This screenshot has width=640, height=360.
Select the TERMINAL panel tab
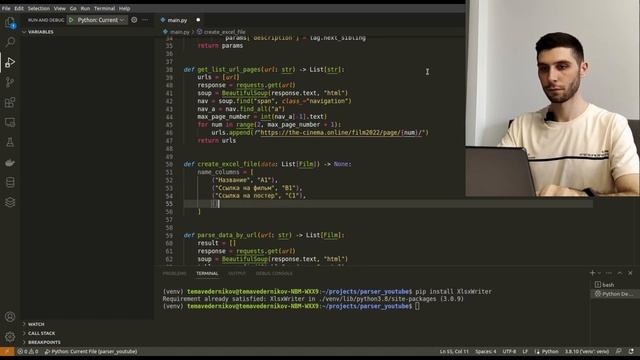click(x=207, y=273)
